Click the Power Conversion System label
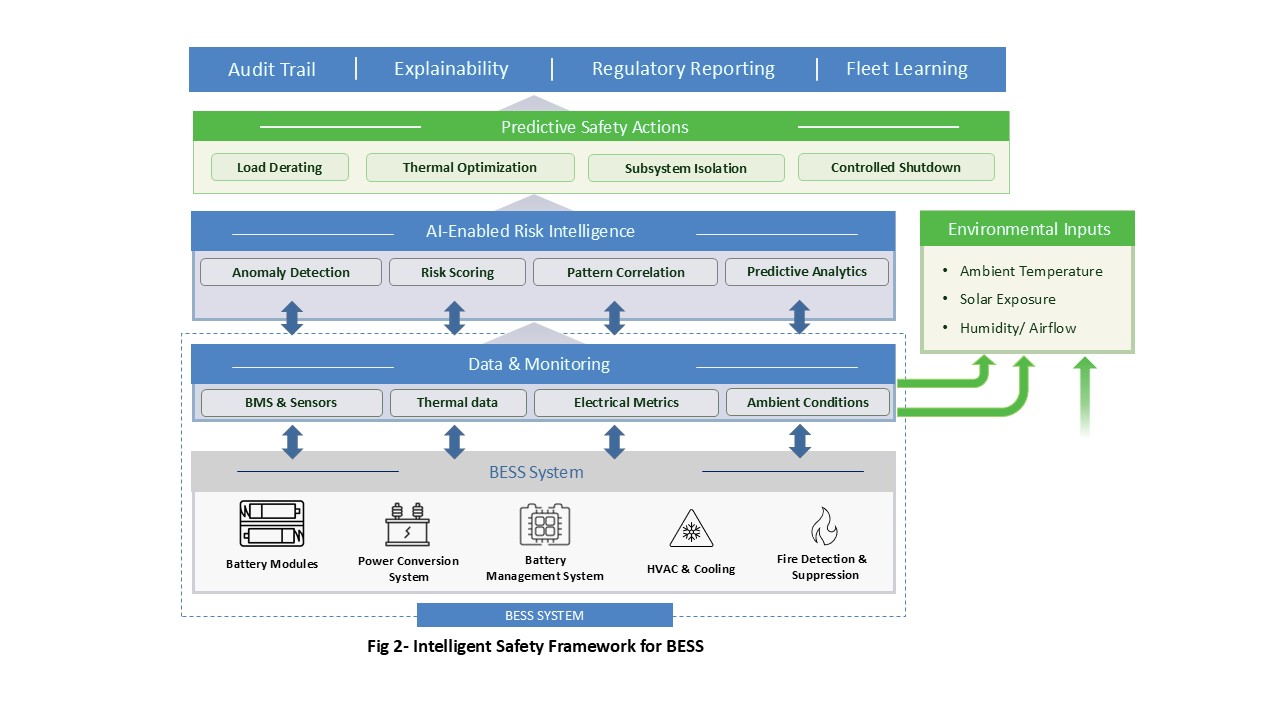1280x720 pixels. pos(408,569)
